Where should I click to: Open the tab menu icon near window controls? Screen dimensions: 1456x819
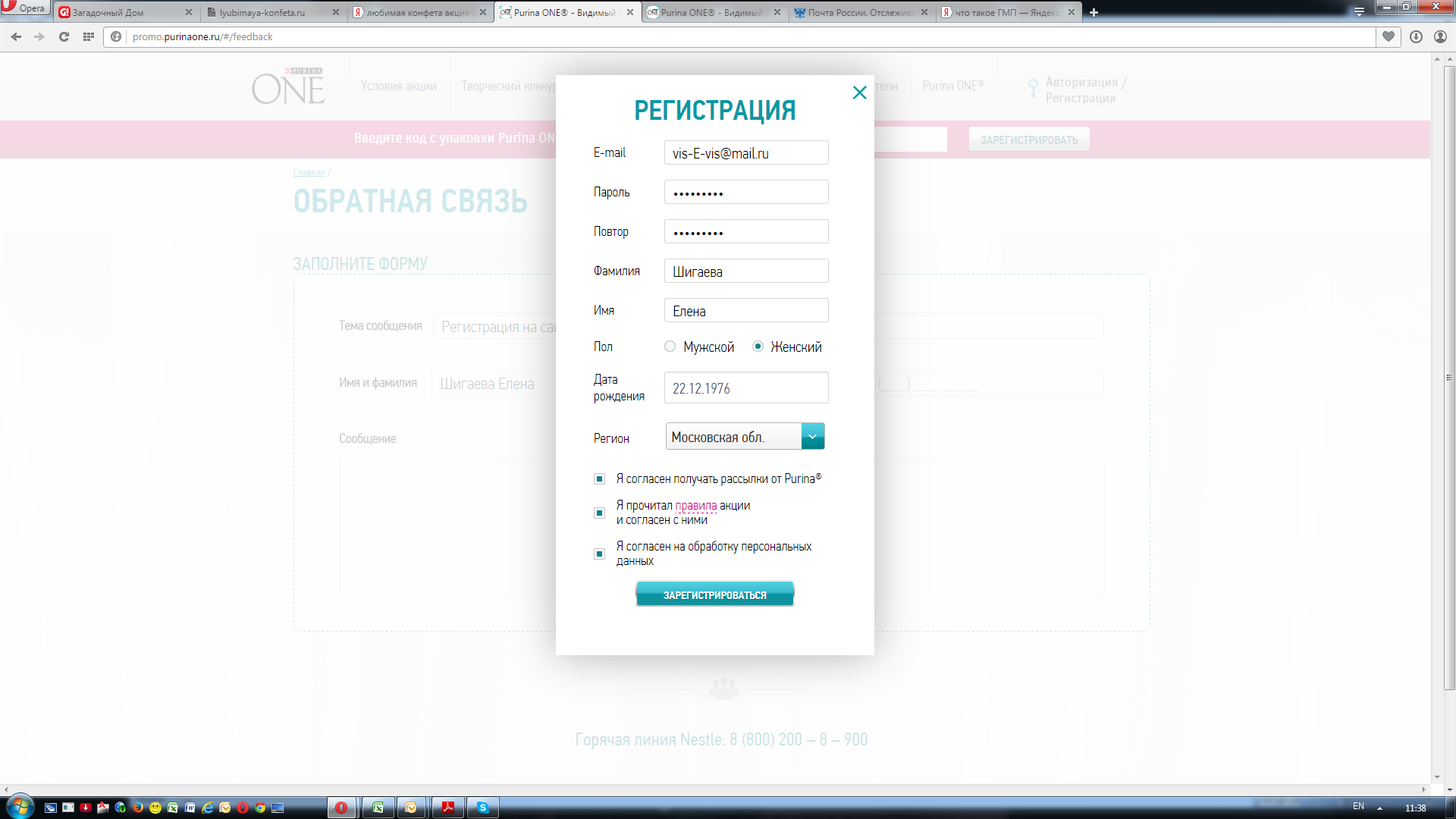coord(1359,11)
